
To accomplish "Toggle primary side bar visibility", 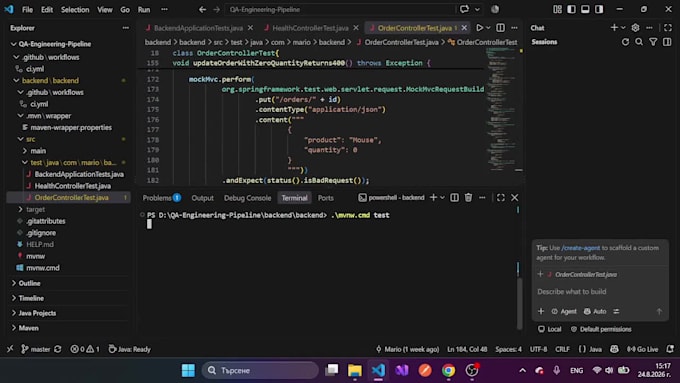I will [571, 9].
